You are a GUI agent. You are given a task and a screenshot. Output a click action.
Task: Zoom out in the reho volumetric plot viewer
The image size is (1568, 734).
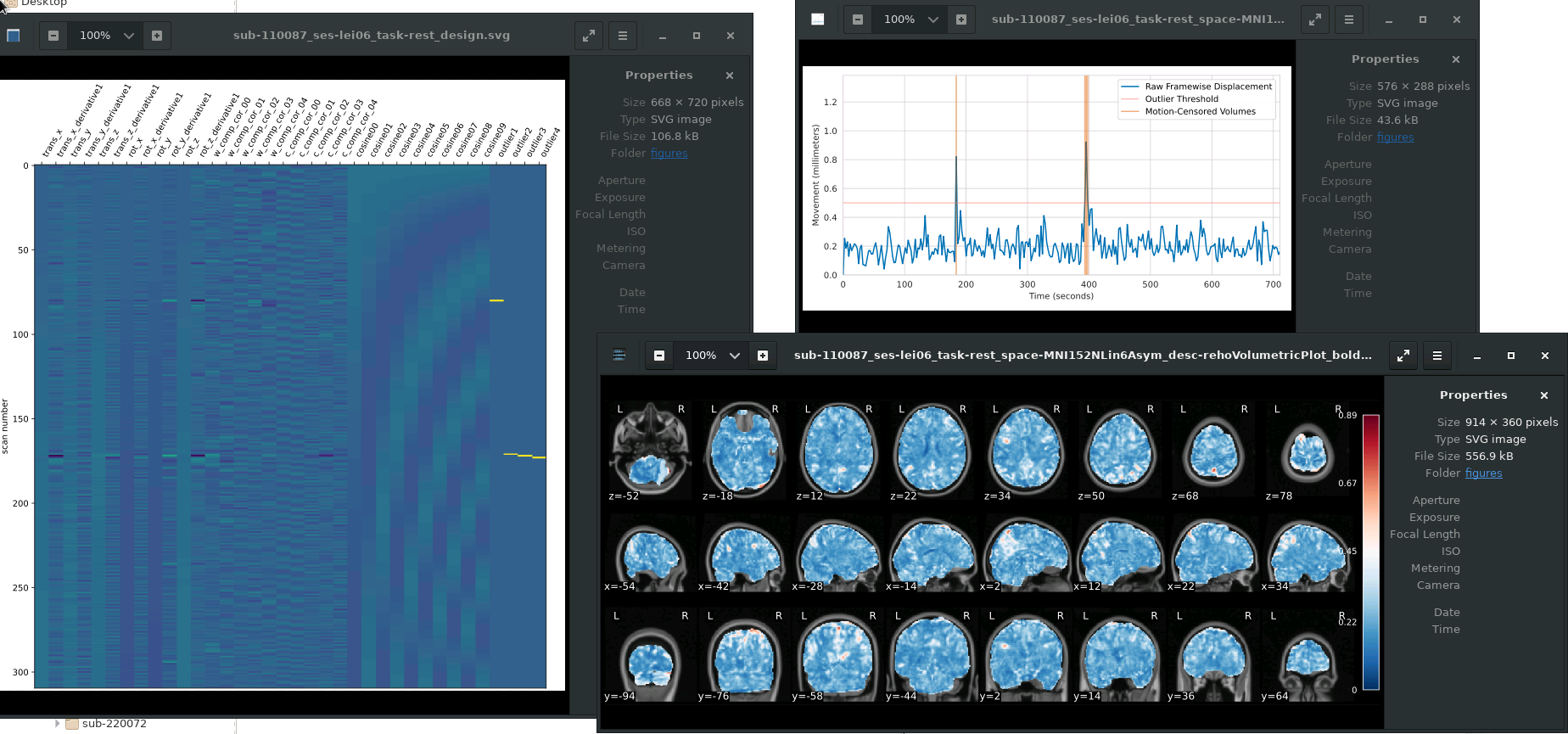pos(659,356)
